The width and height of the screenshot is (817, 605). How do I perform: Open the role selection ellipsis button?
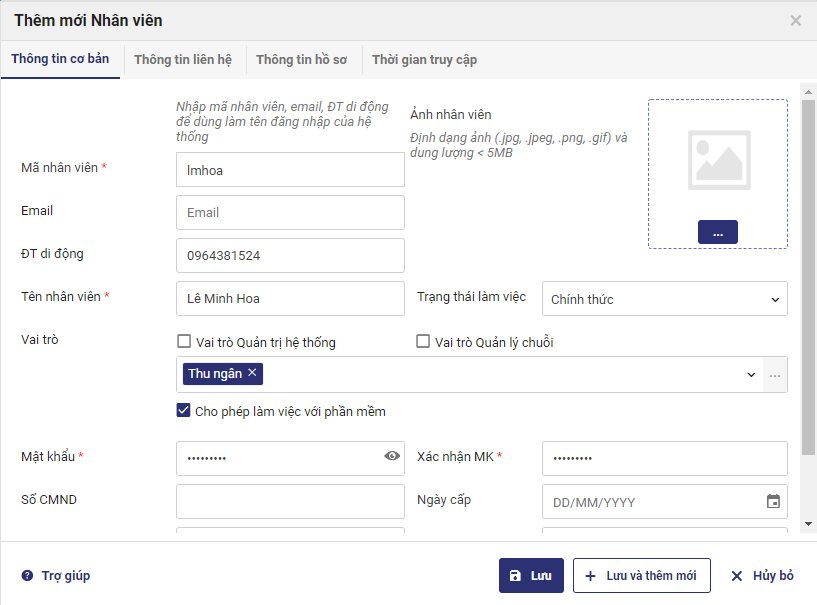click(776, 375)
